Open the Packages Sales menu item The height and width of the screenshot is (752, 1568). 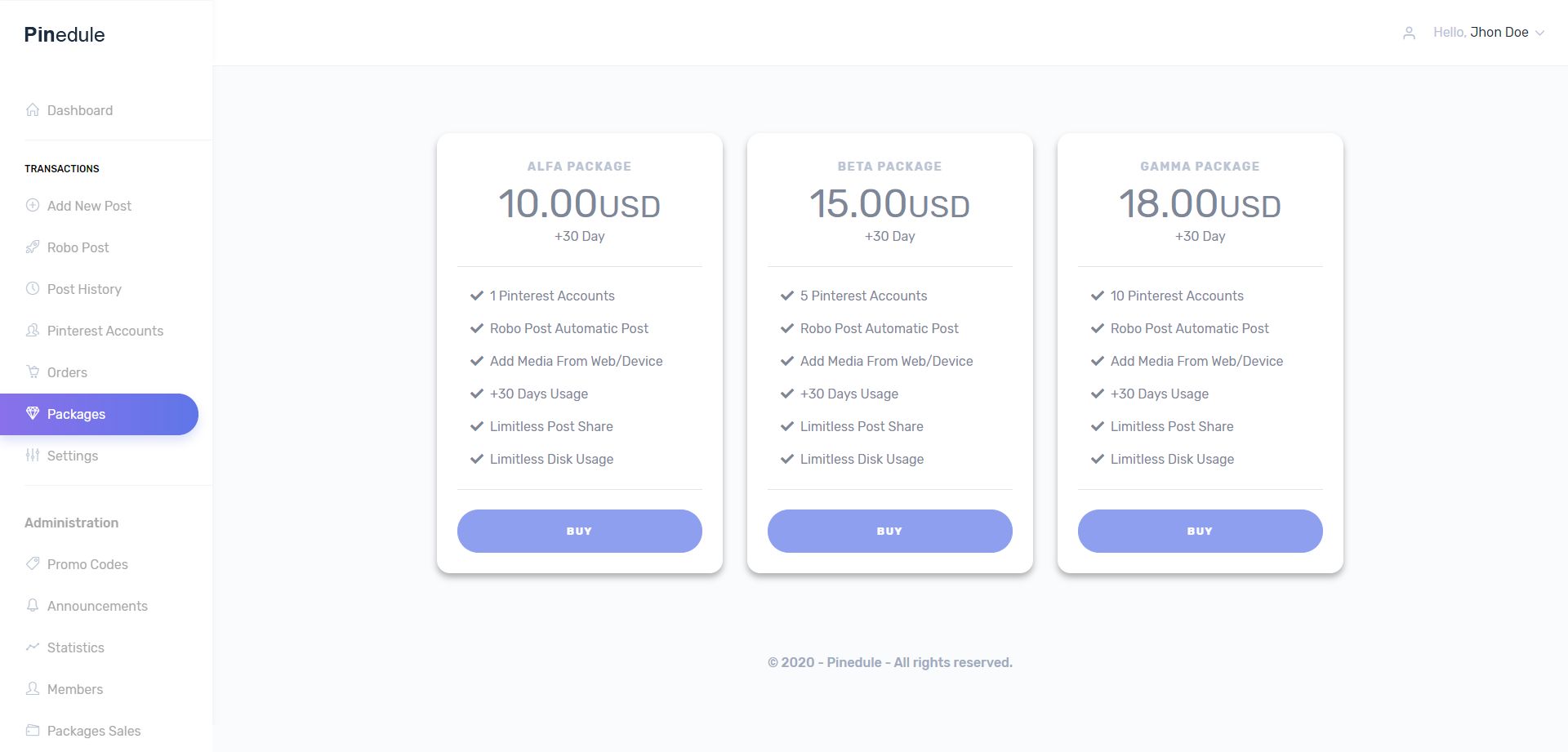click(93, 731)
